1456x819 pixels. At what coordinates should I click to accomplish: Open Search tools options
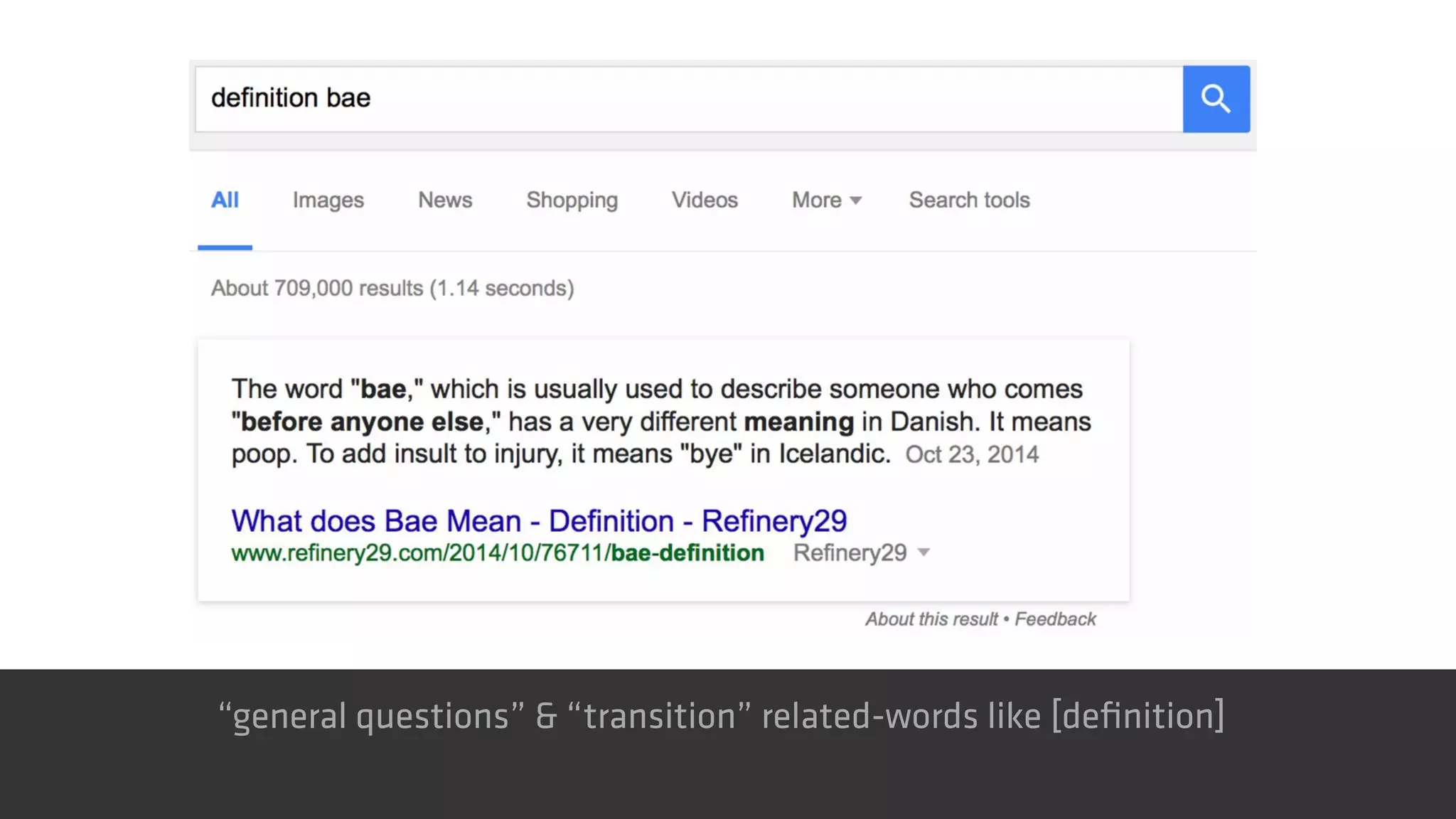pos(969,200)
